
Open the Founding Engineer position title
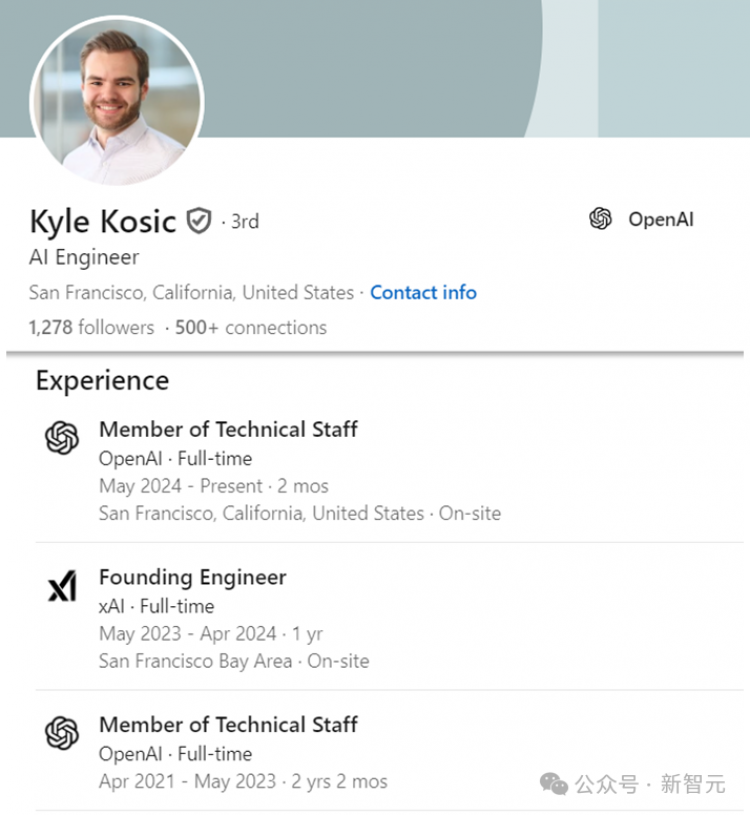pos(193,577)
